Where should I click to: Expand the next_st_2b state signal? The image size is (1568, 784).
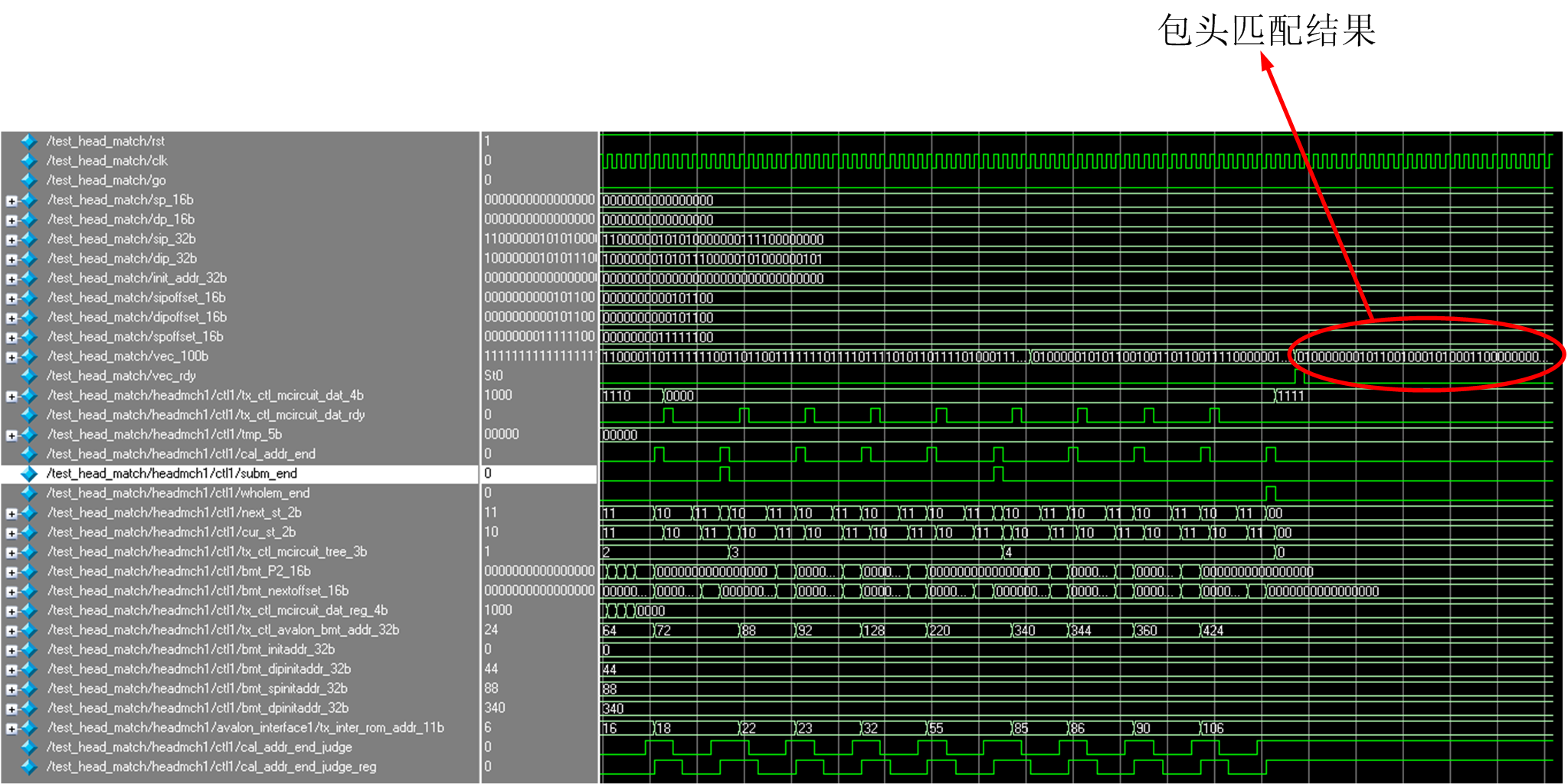coord(11,514)
